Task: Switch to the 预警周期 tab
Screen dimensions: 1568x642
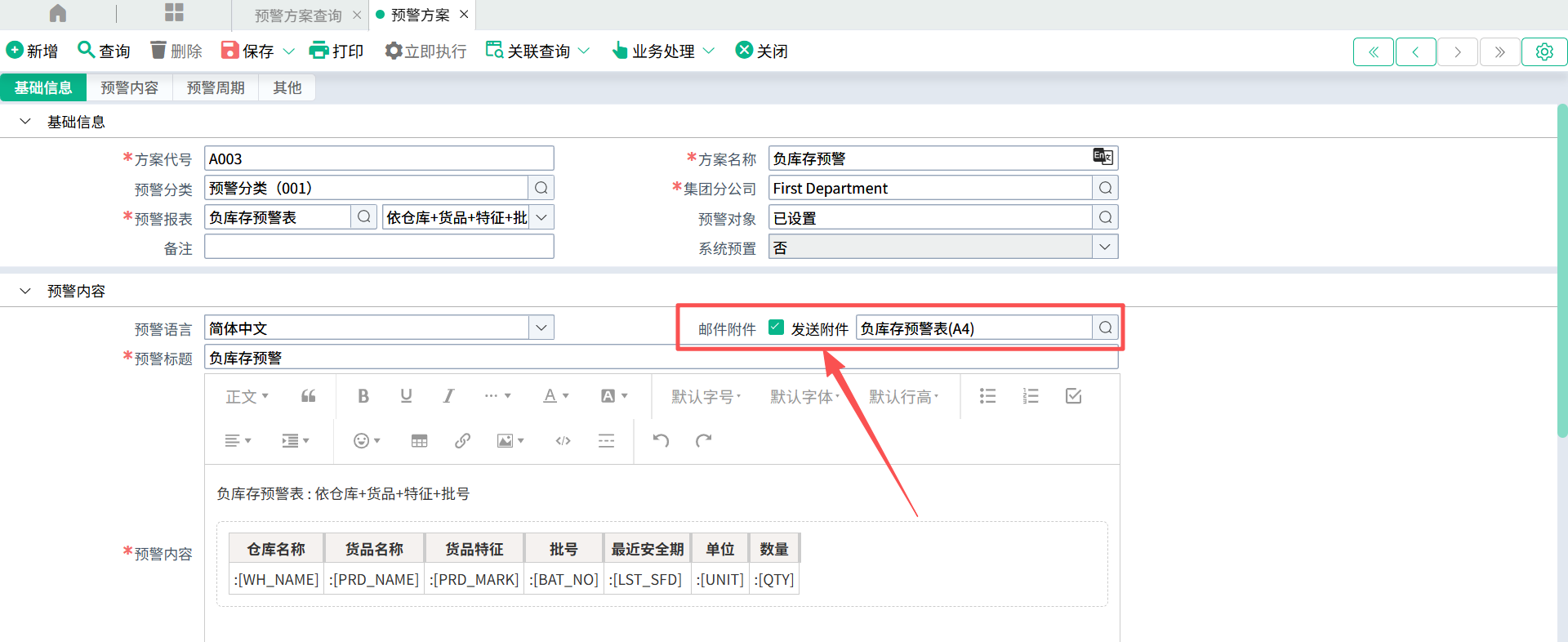Action: point(216,87)
